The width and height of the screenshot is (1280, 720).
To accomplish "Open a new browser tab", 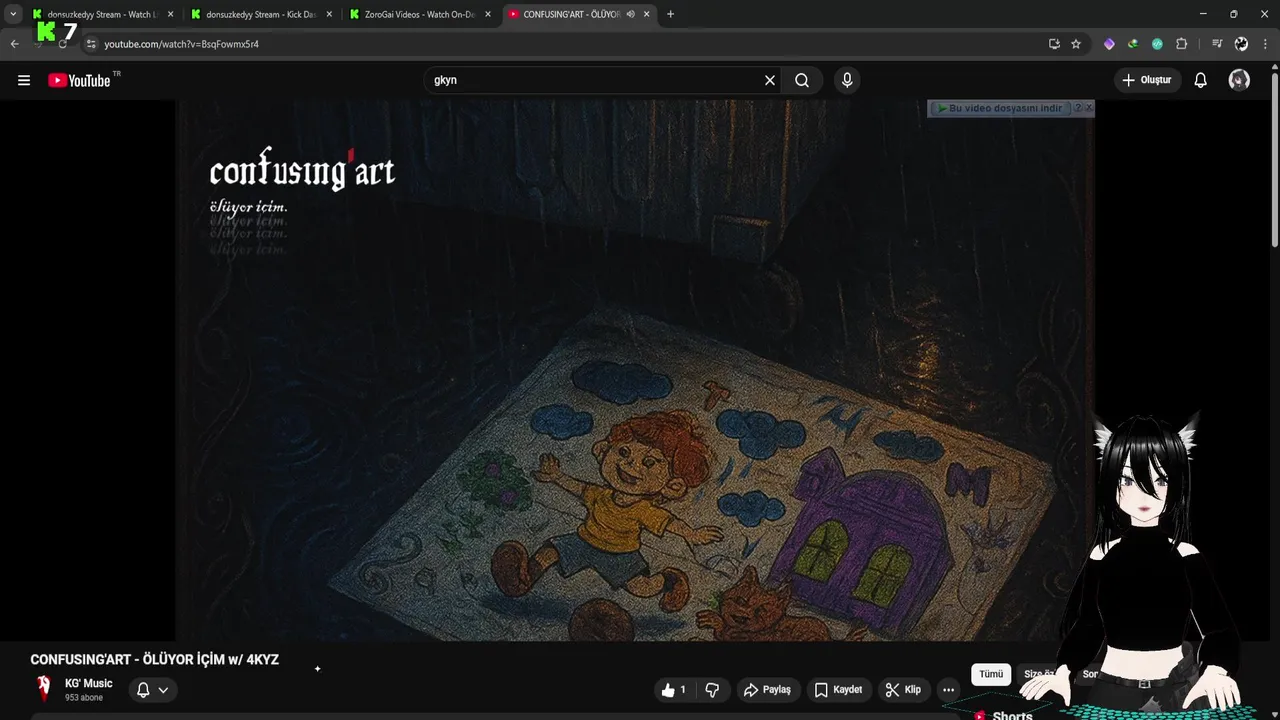I will [670, 14].
